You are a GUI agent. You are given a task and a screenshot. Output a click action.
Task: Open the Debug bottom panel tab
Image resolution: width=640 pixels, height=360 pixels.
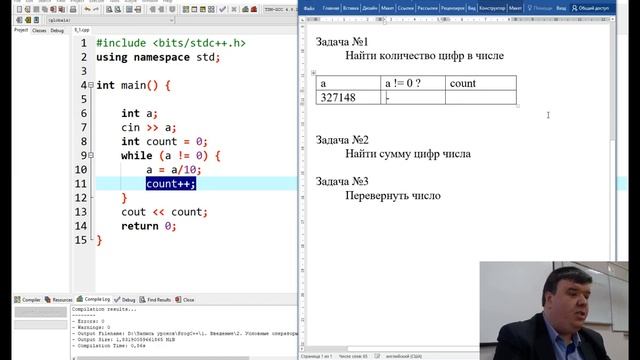(x=124, y=300)
